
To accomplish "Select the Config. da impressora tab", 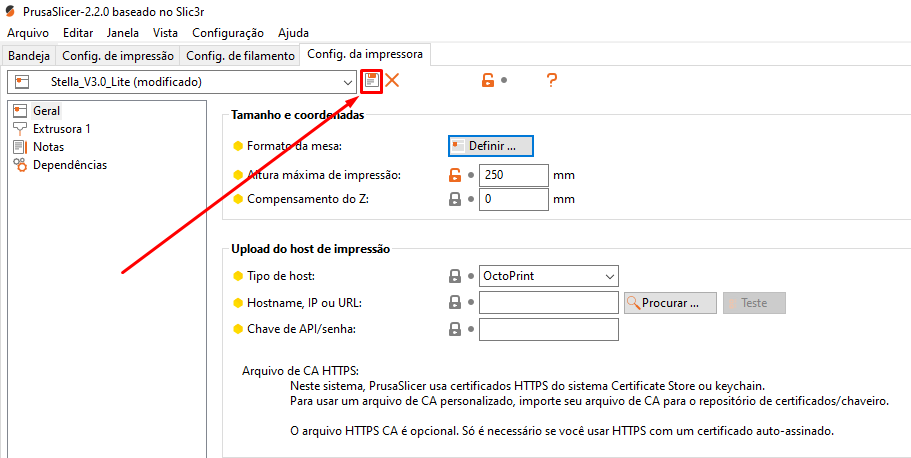I will point(365,55).
